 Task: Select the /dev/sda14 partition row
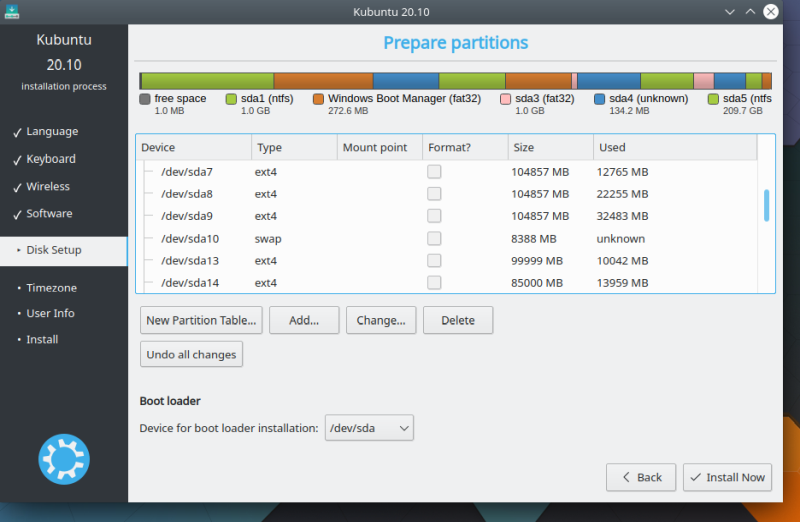click(446, 283)
